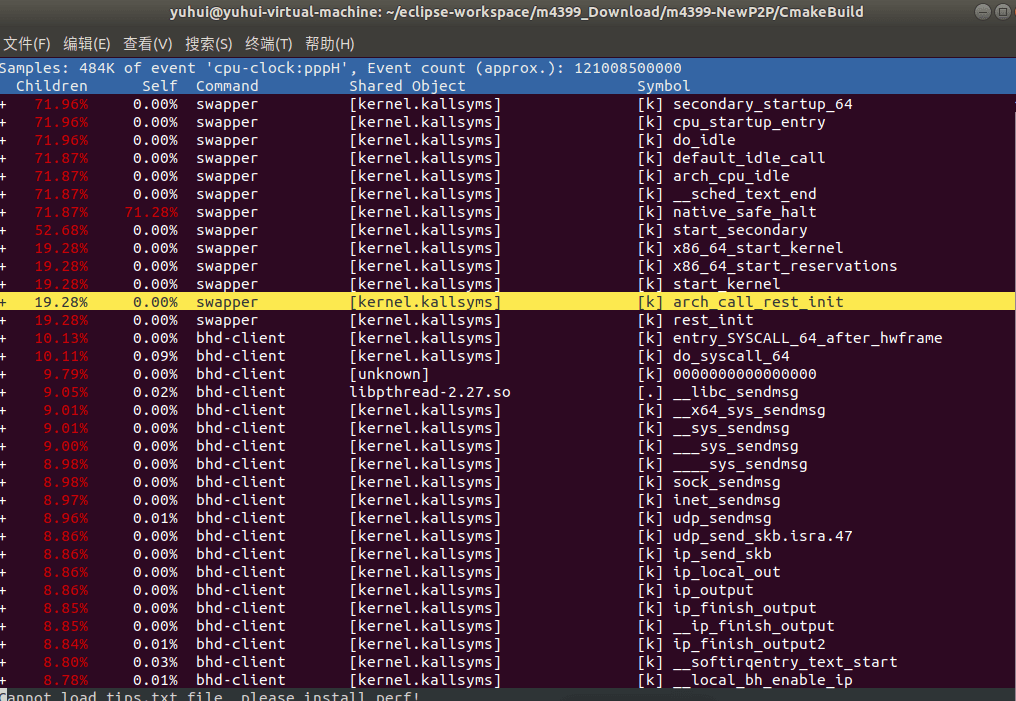Expand the start_secondary row plus sign

coord(3,231)
